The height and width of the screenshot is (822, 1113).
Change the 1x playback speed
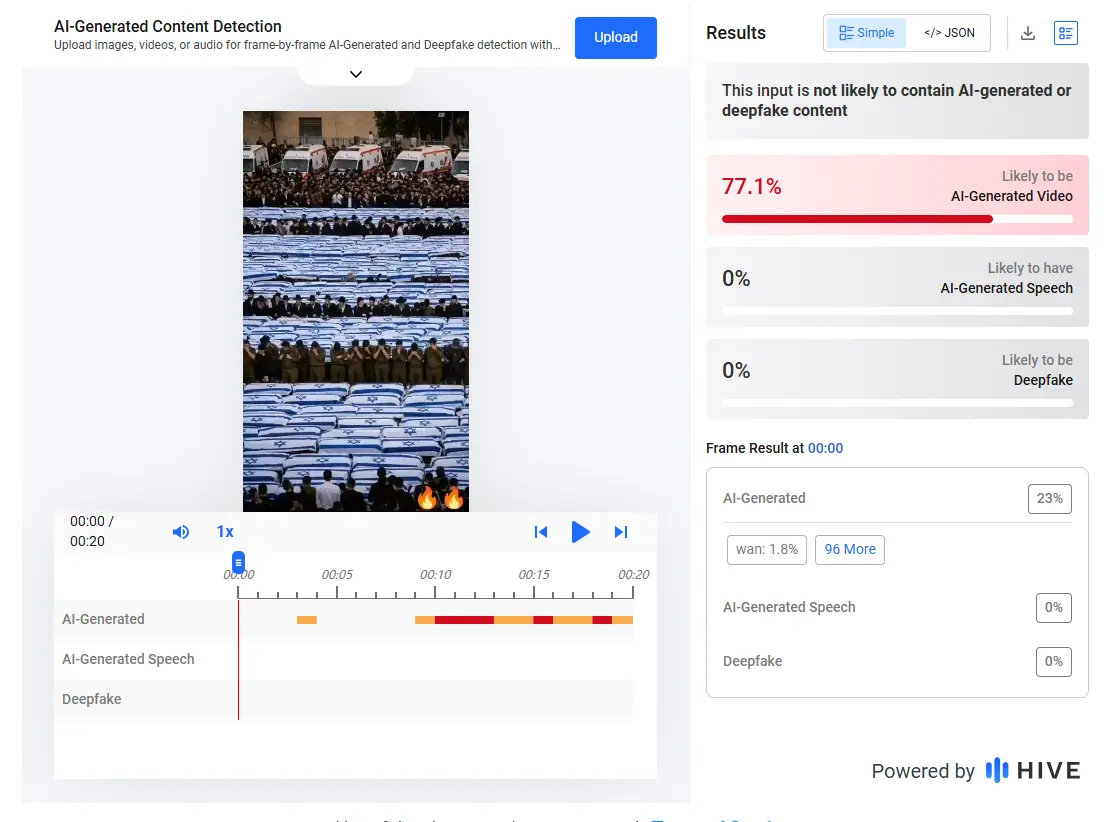point(225,532)
